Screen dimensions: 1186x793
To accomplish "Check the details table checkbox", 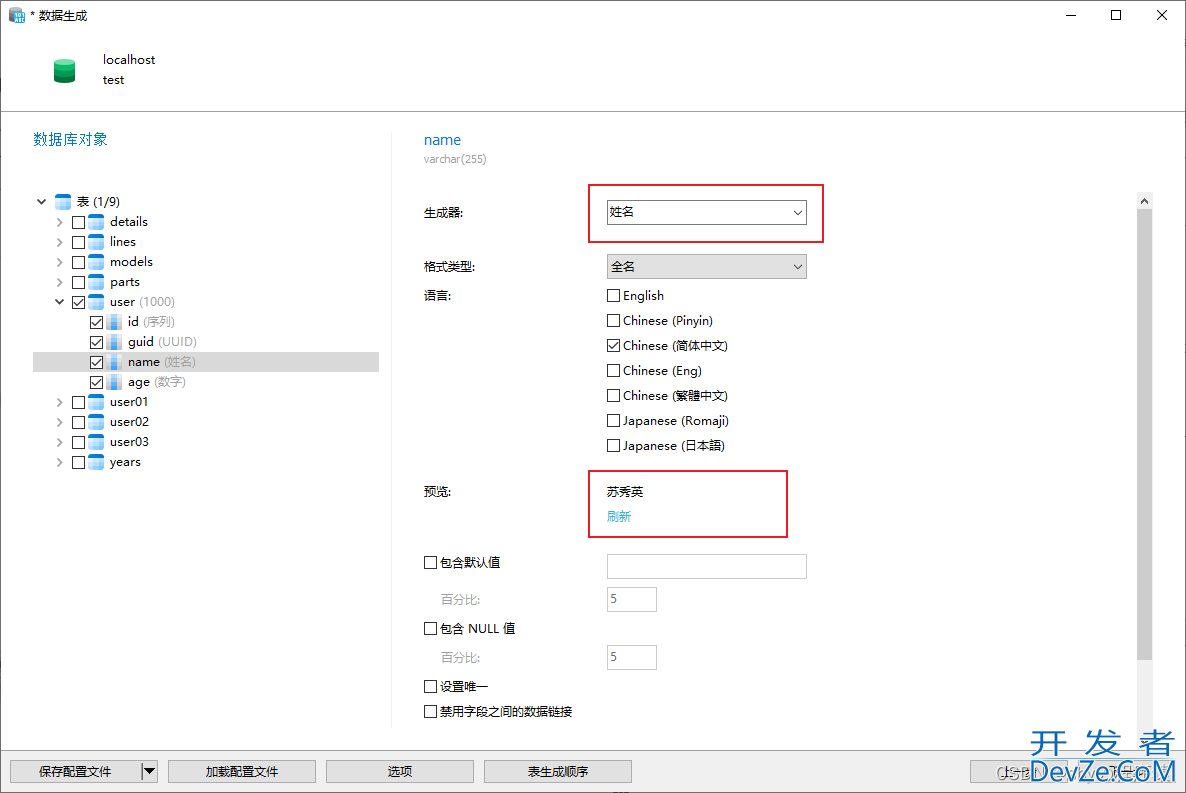I will [78, 222].
